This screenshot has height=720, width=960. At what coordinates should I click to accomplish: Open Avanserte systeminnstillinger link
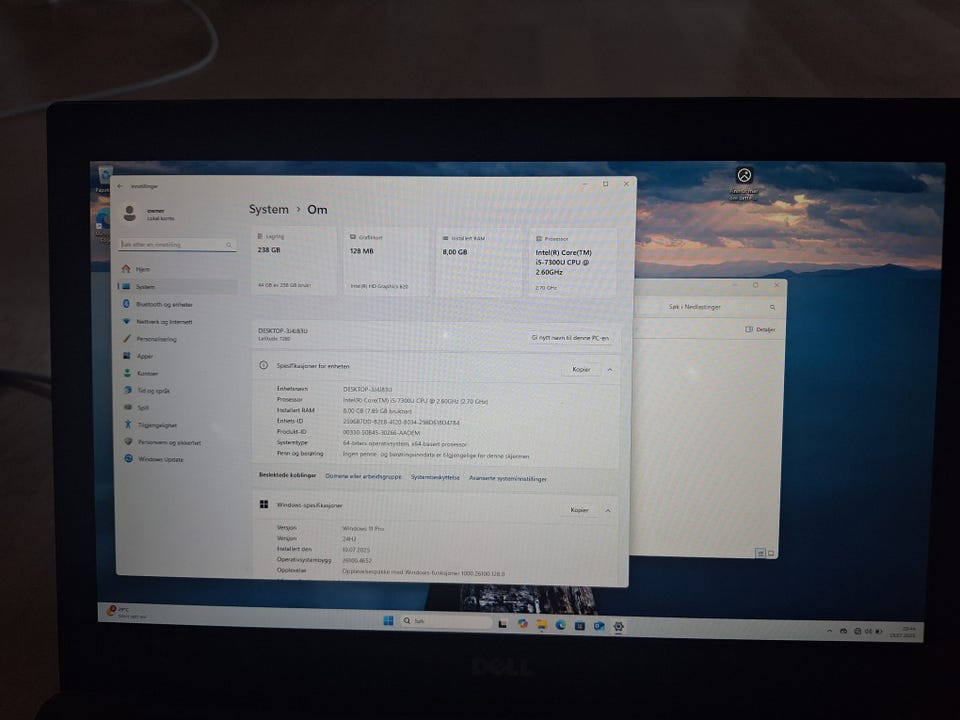(x=508, y=479)
